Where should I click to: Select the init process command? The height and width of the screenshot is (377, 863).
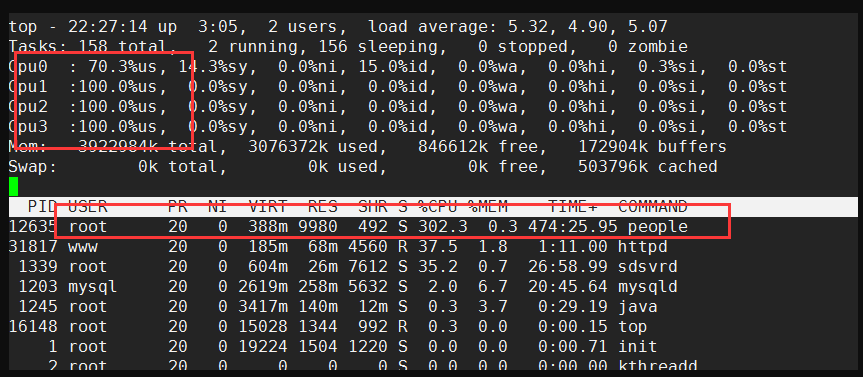pos(638,347)
